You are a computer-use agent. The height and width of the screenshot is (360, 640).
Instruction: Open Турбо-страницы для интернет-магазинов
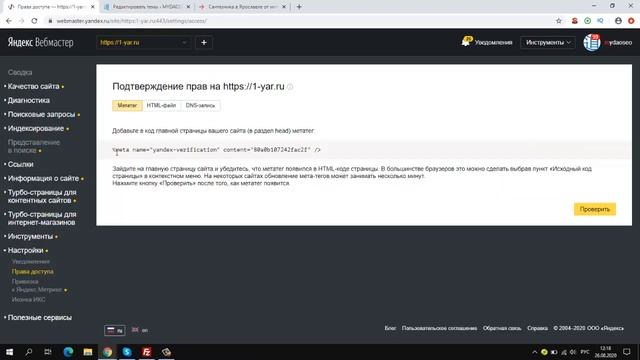pyautogui.click(x=42, y=218)
